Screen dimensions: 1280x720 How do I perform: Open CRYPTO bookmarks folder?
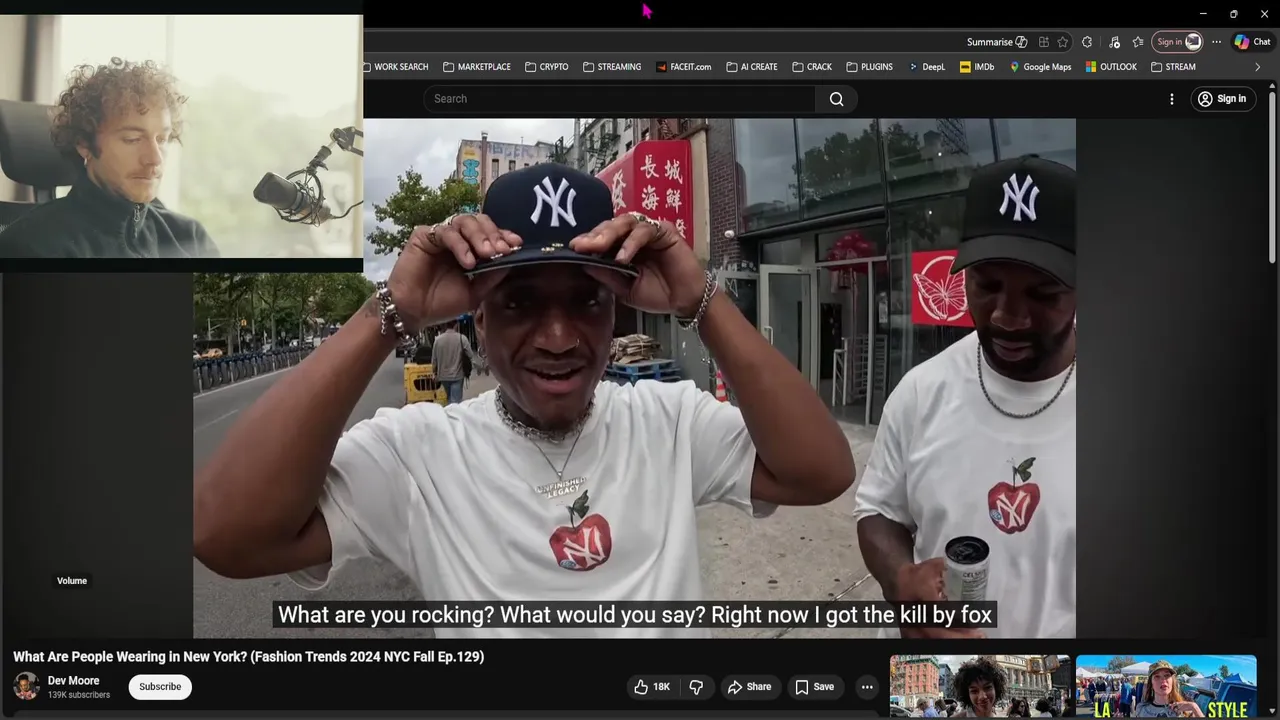(x=547, y=67)
